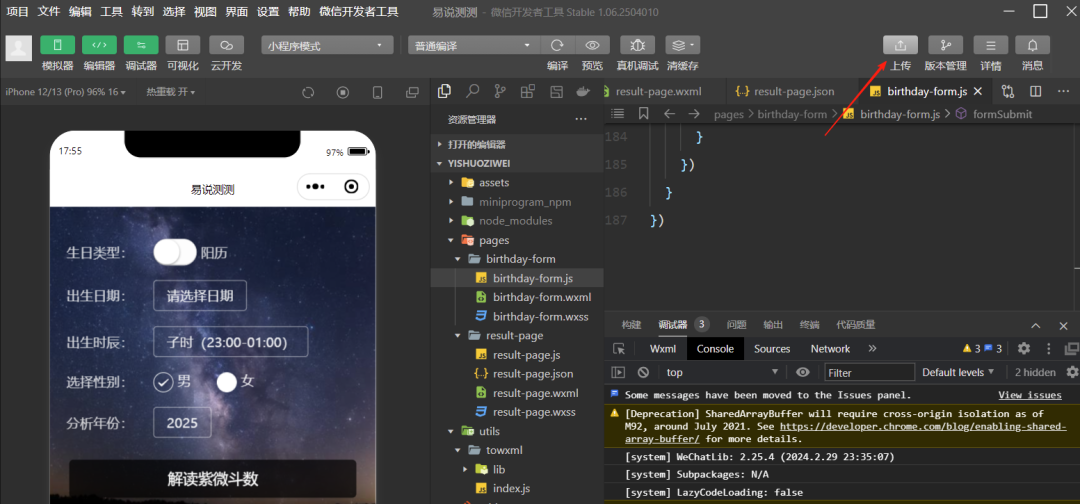Open Version Management (版本管理) icon
The width and height of the screenshot is (1080, 504).
pyautogui.click(x=946, y=45)
